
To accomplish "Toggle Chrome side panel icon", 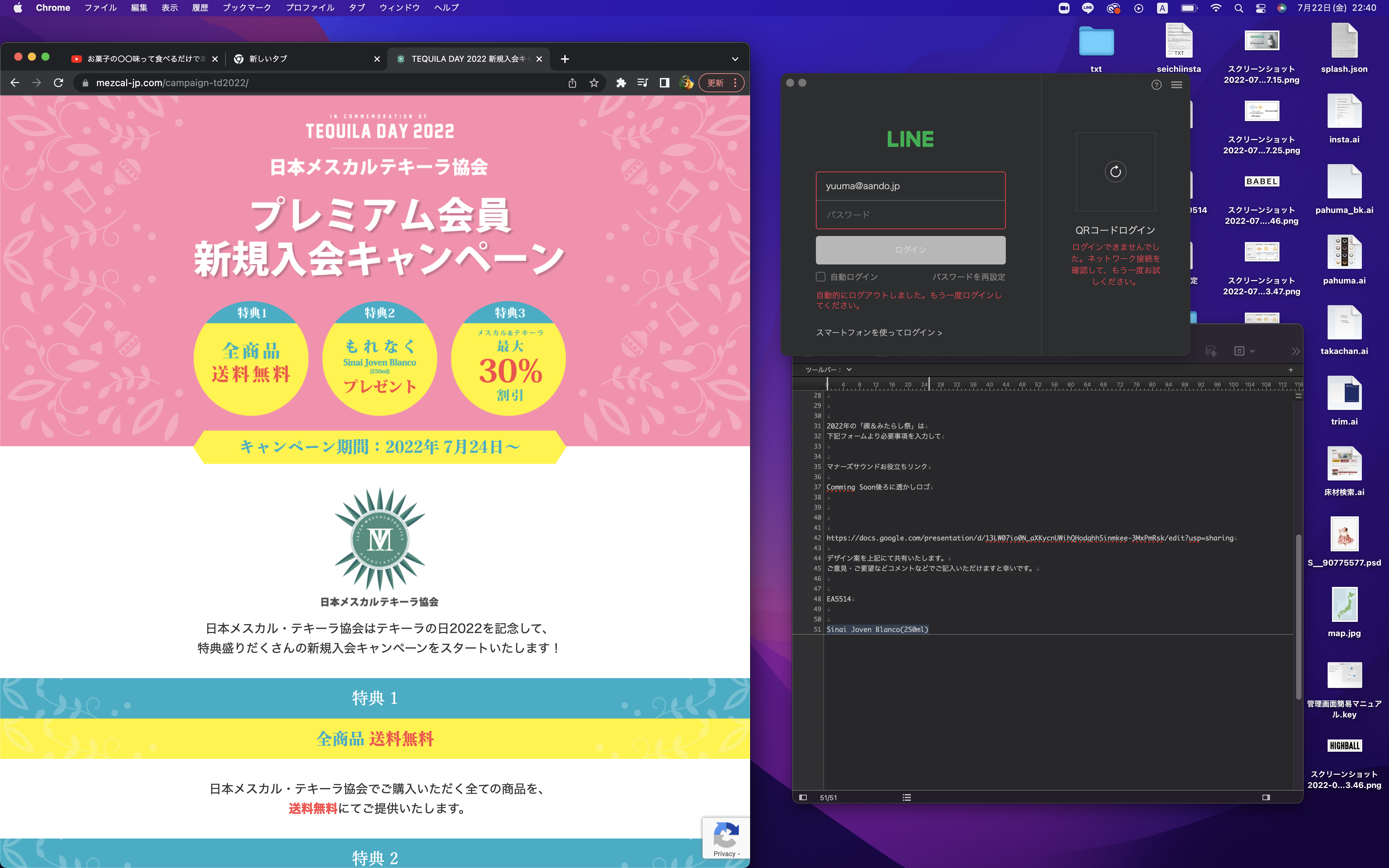I will click(x=664, y=83).
